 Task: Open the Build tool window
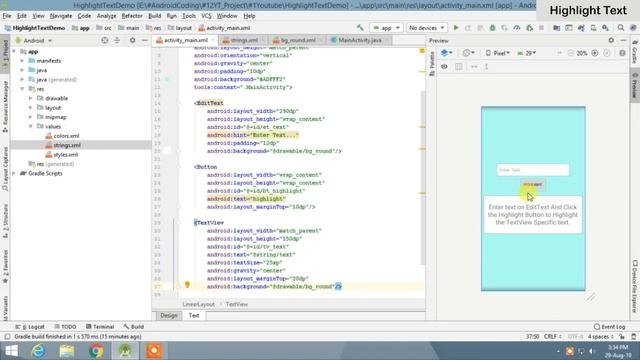(134, 327)
